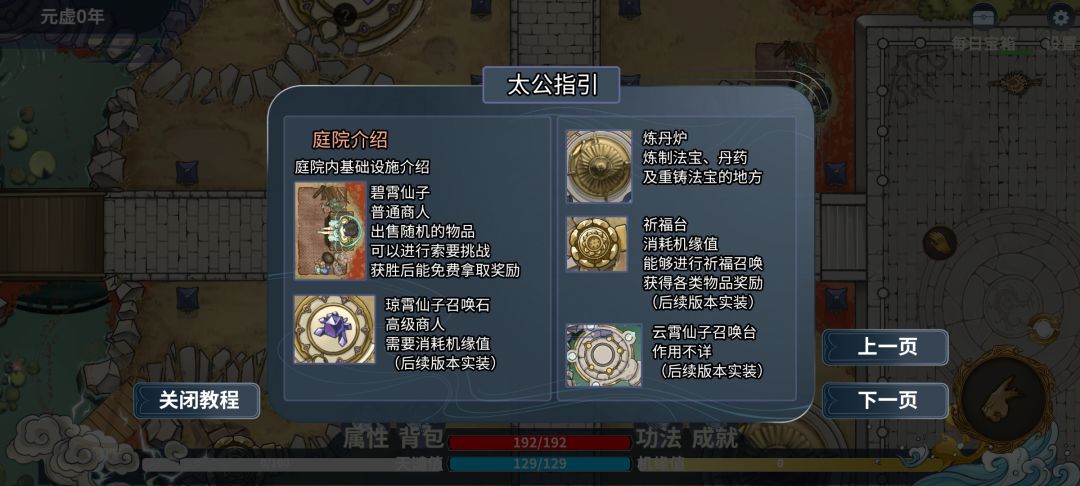Screen dimensions: 1080x486
Task: Click the 云霄仙子召唤台 stone circle icon
Action: point(603,355)
